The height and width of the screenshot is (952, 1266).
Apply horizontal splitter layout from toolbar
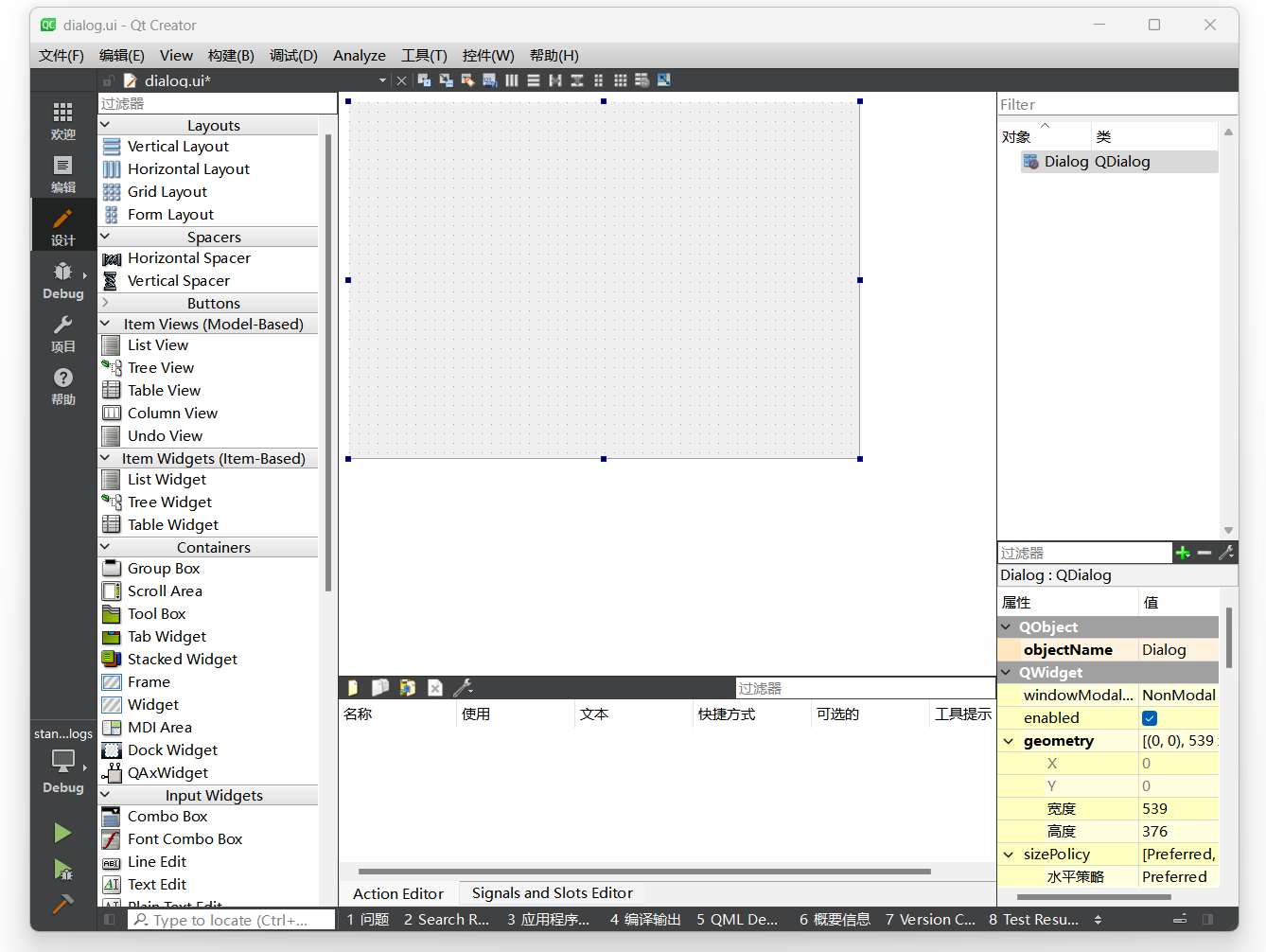coord(555,80)
